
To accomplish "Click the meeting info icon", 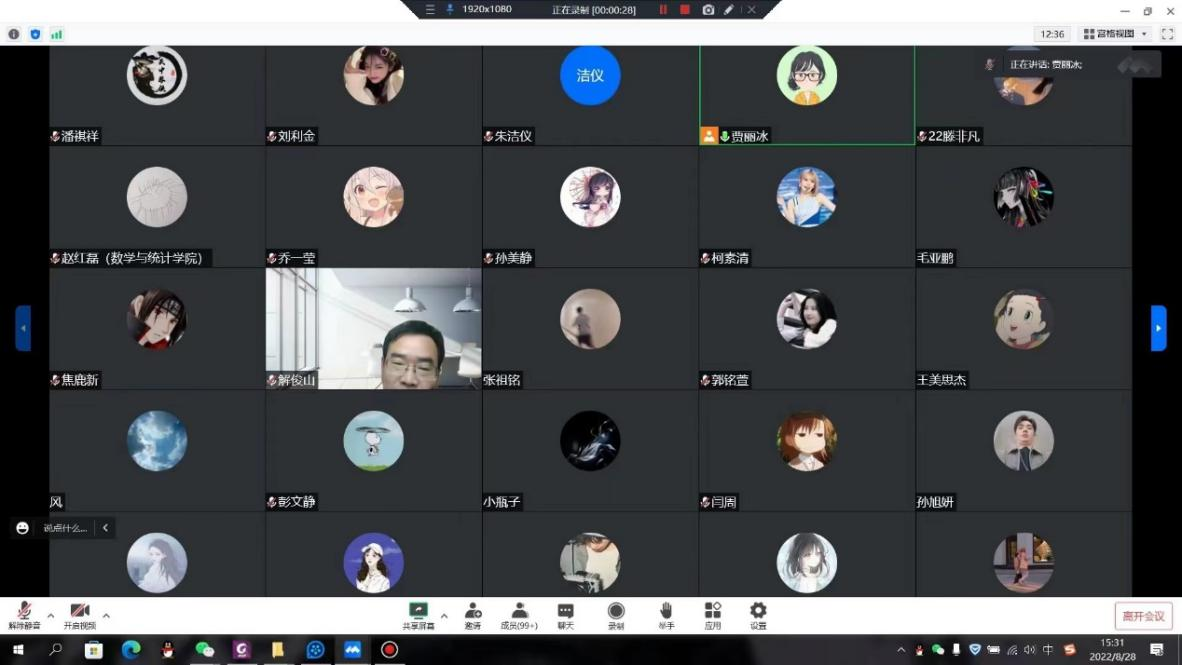I will point(14,34).
